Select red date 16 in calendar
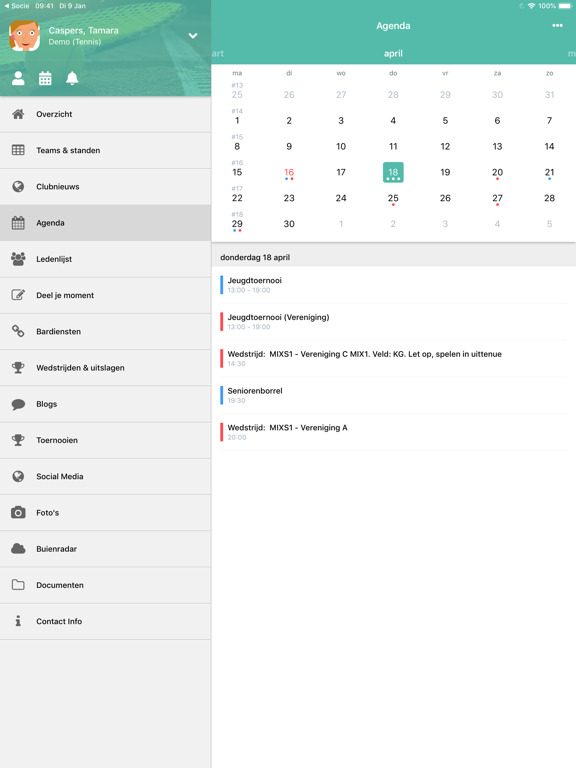 (x=289, y=172)
